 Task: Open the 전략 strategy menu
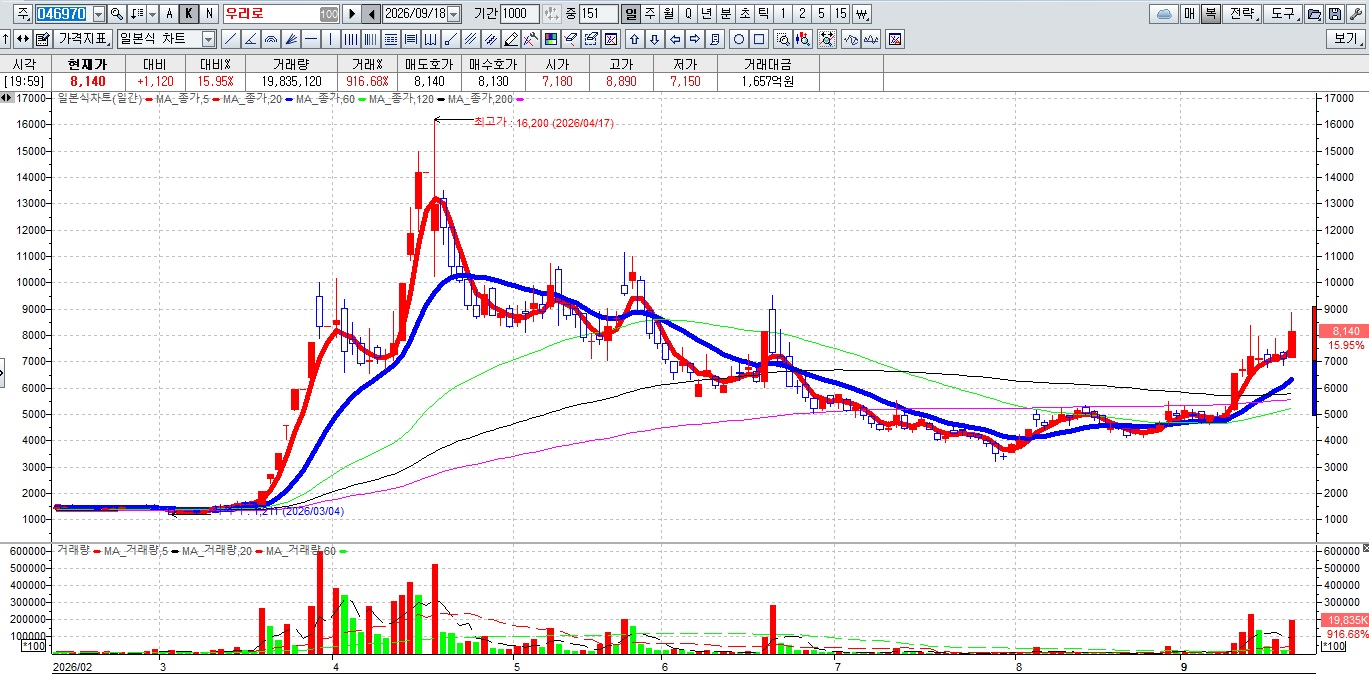[x=1242, y=14]
